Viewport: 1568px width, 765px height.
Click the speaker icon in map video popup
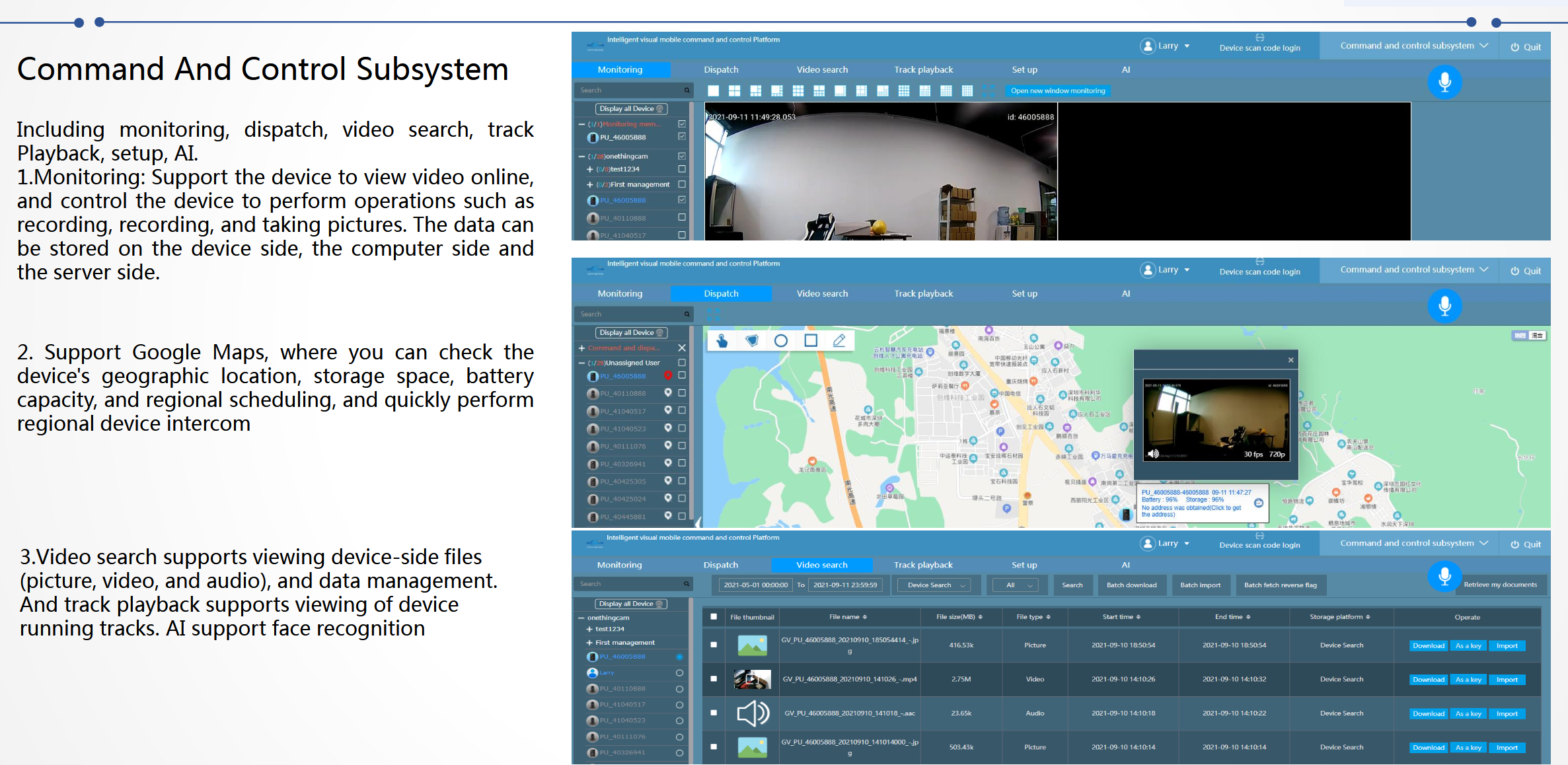[1153, 454]
